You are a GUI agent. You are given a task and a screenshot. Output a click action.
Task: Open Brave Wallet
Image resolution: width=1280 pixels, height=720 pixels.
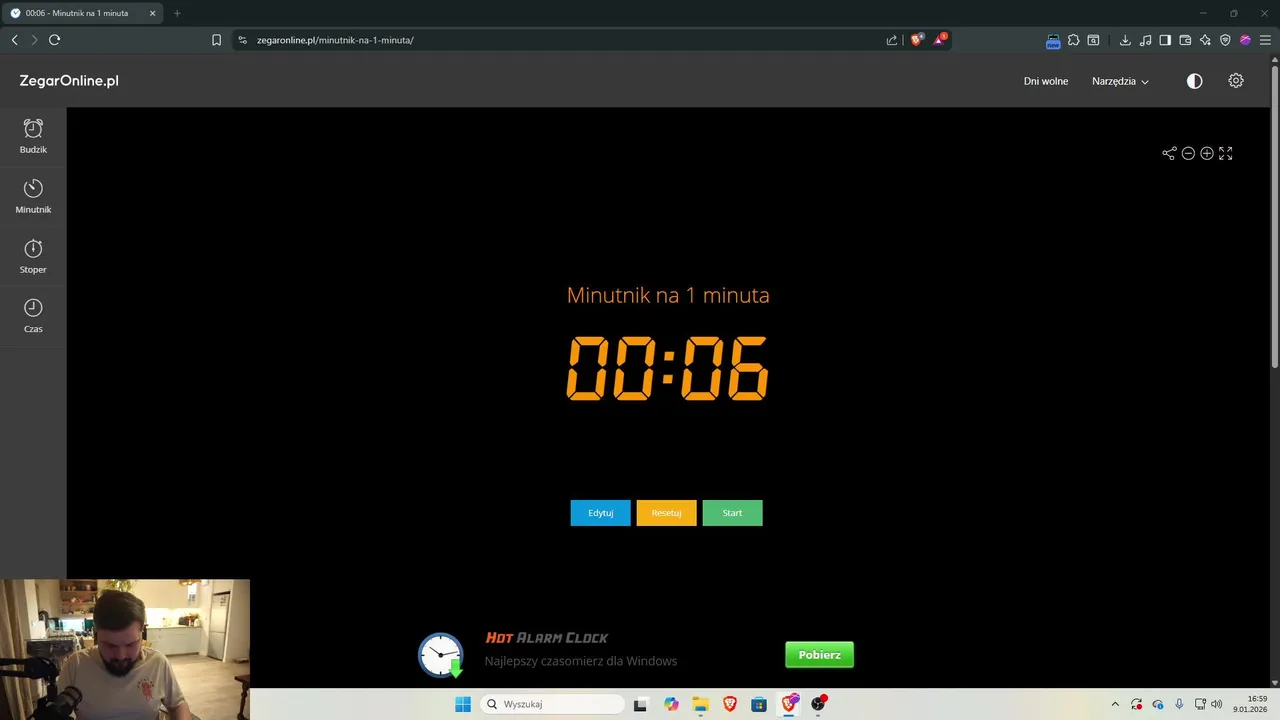pyautogui.click(x=1185, y=40)
